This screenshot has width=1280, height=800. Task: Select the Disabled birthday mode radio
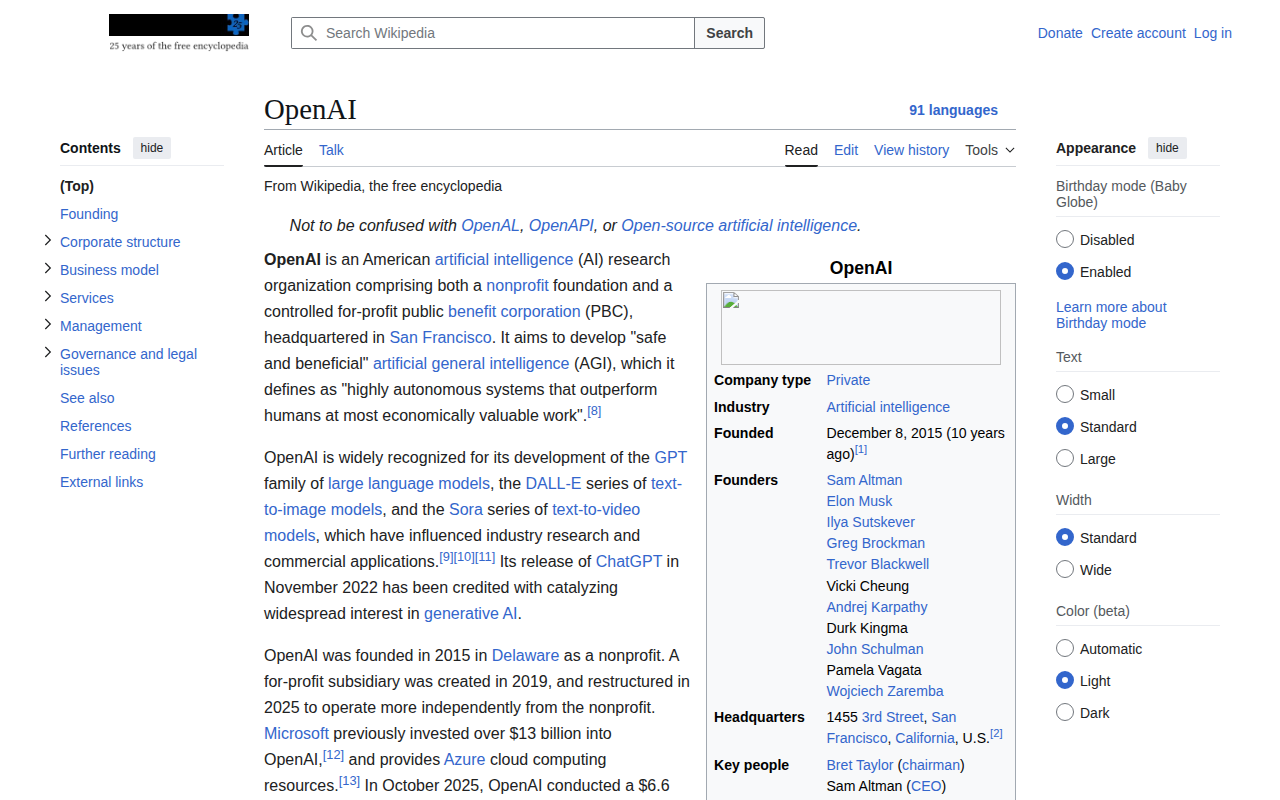1065,239
